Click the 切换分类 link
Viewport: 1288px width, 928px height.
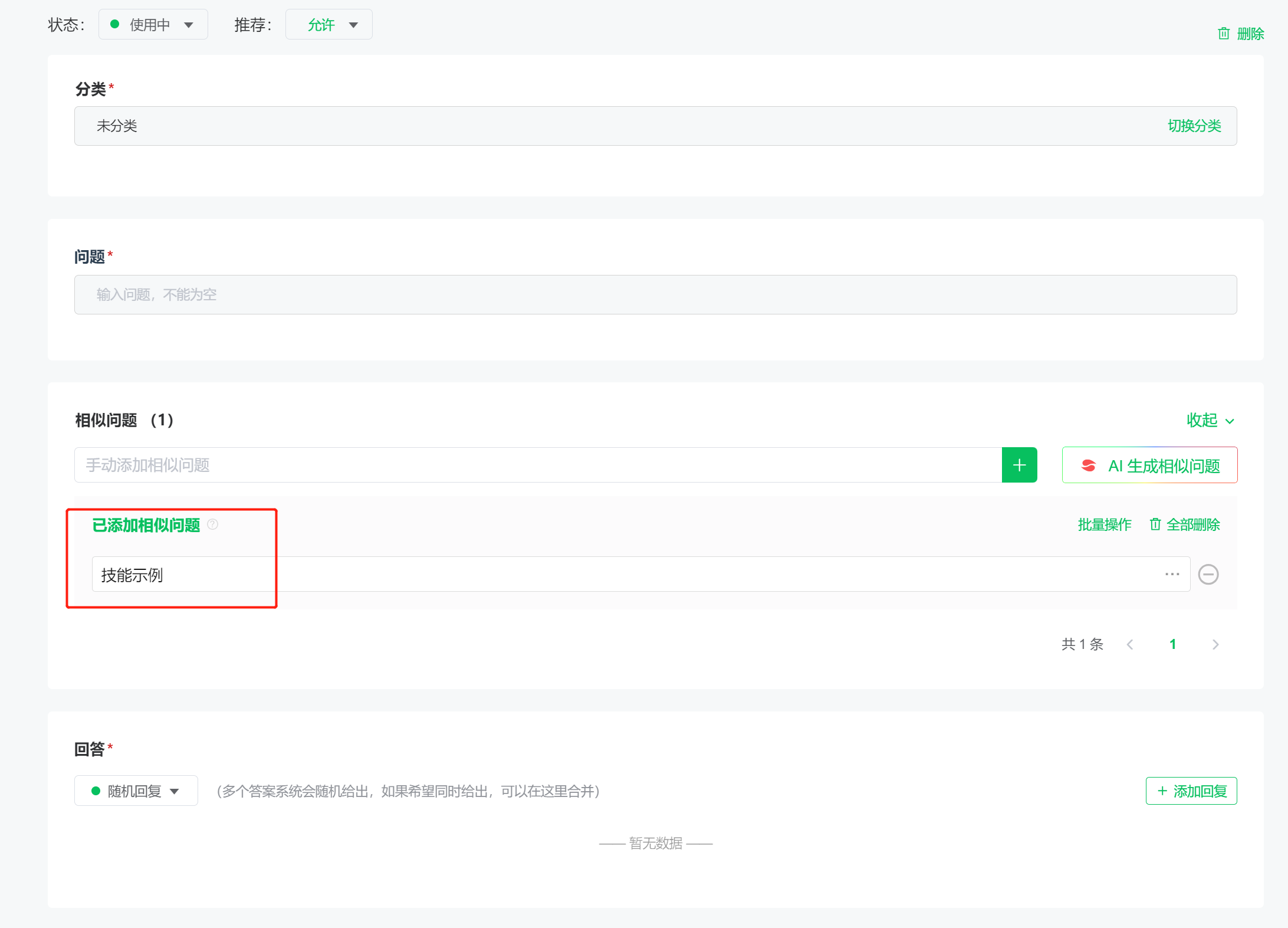pos(1194,126)
